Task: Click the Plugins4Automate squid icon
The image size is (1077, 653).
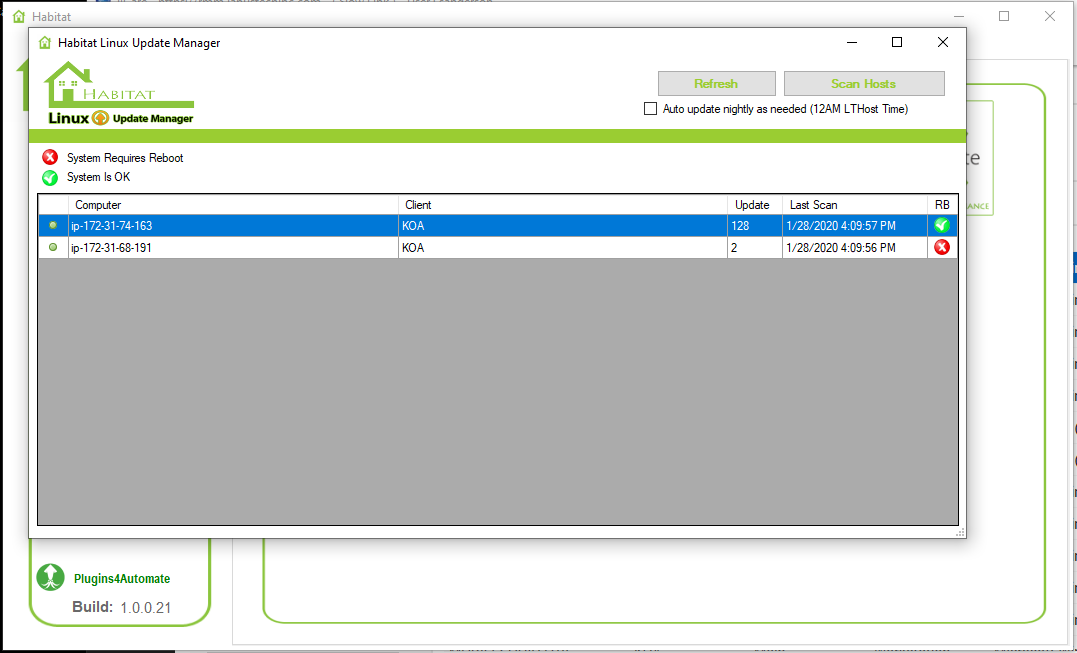Action: coord(50,577)
